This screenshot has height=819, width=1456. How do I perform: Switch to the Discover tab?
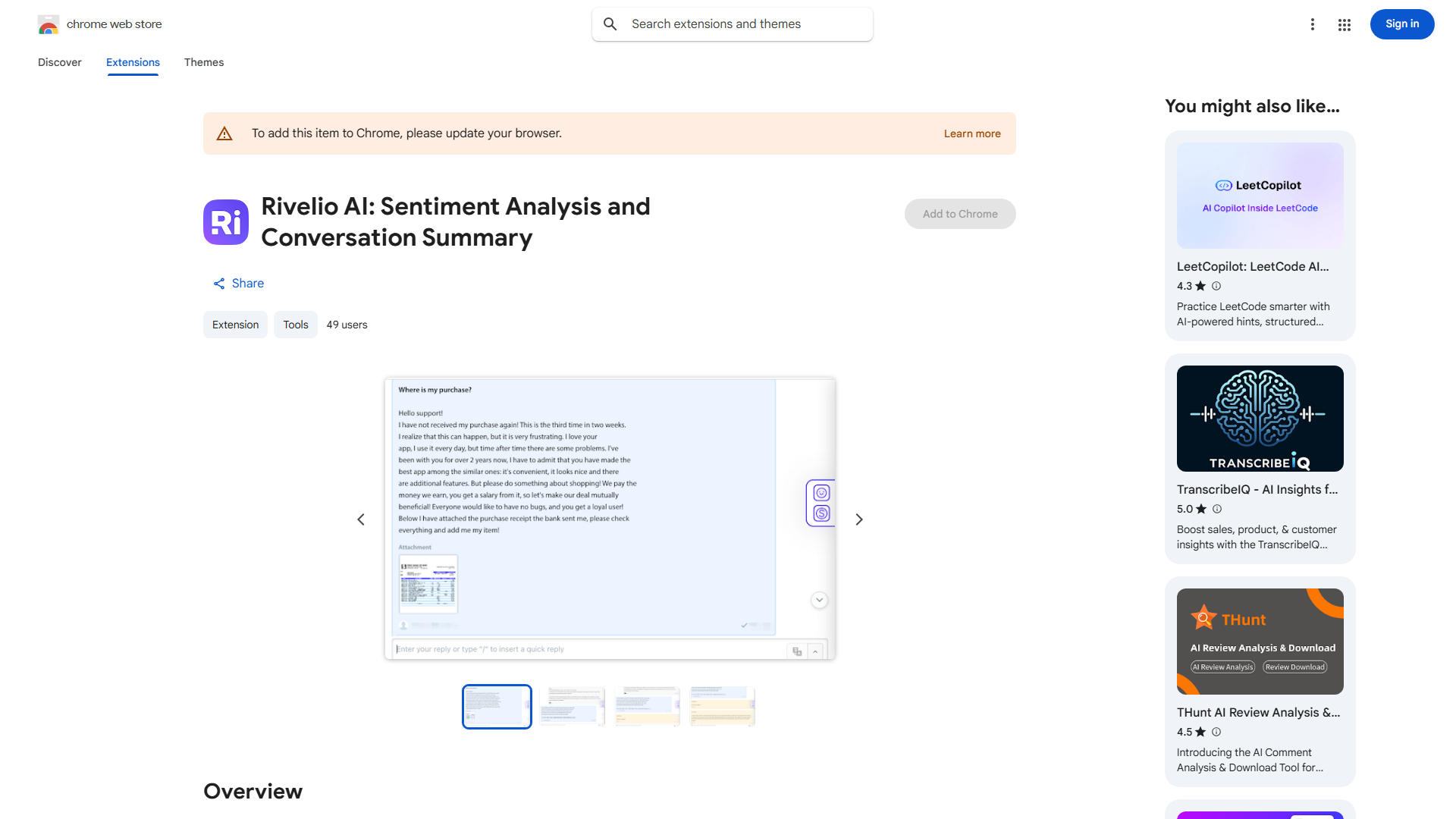click(60, 62)
